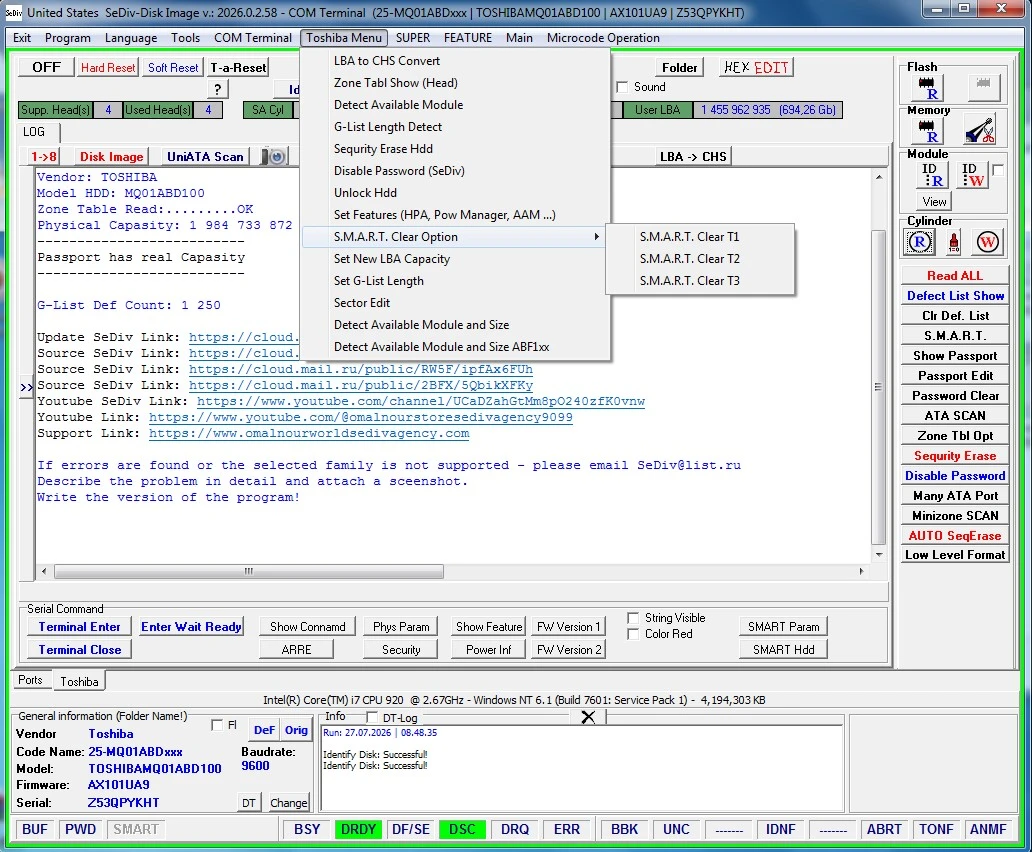This screenshot has height=852, width=1032.
Task: Click the Cylinder write (W) icon
Action: click(987, 243)
